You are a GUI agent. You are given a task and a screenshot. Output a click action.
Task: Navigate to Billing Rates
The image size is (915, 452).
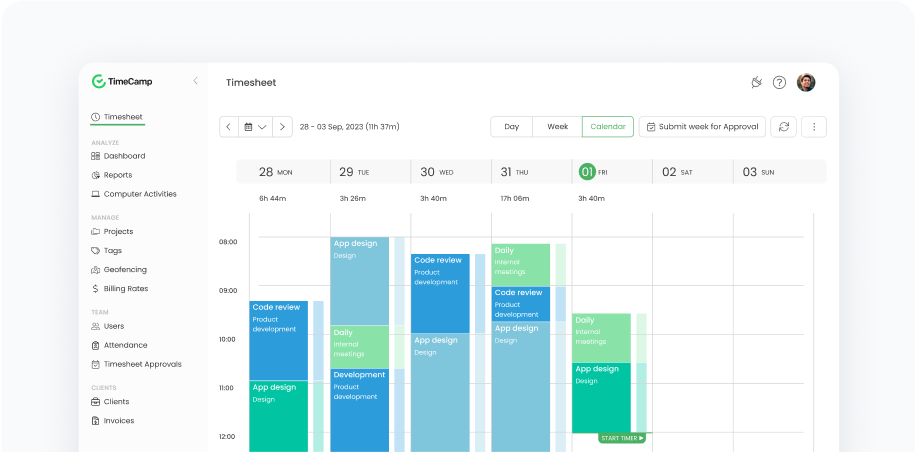[126, 288]
